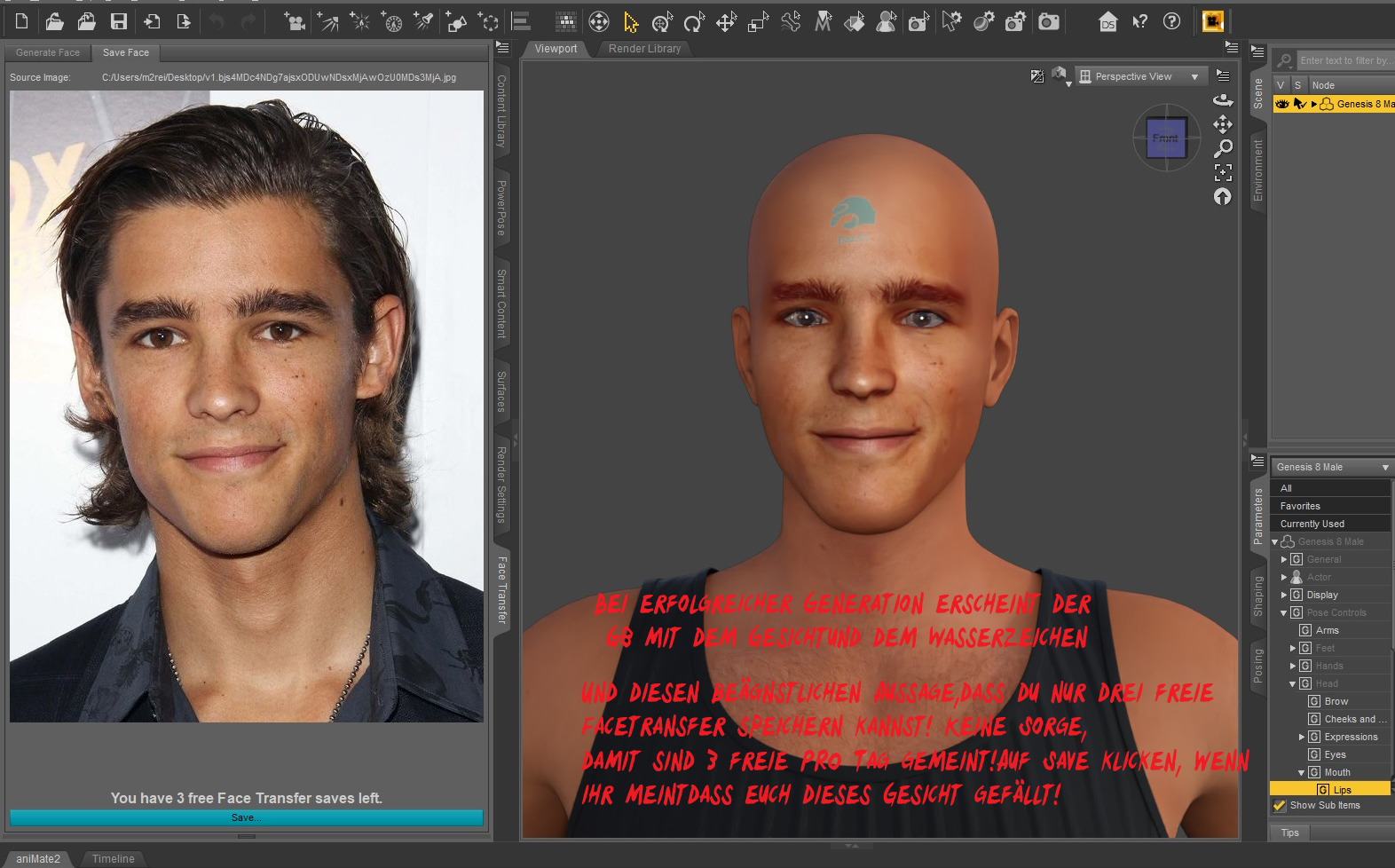1395x868 pixels.
Task: Switch to the Render Library tab
Action: point(644,49)
